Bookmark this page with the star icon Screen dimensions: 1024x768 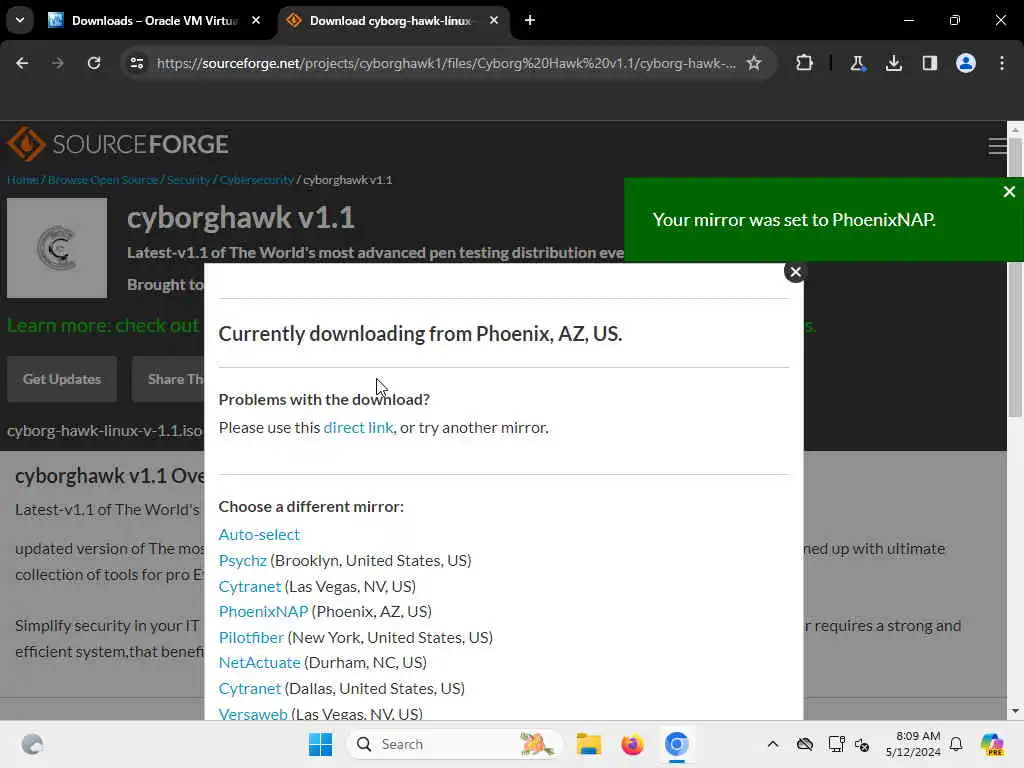click(754, 63)
